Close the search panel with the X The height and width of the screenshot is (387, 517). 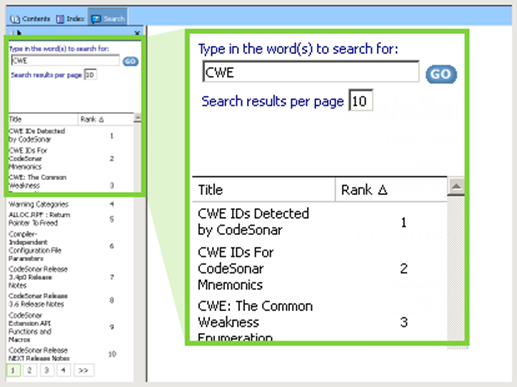137,33
